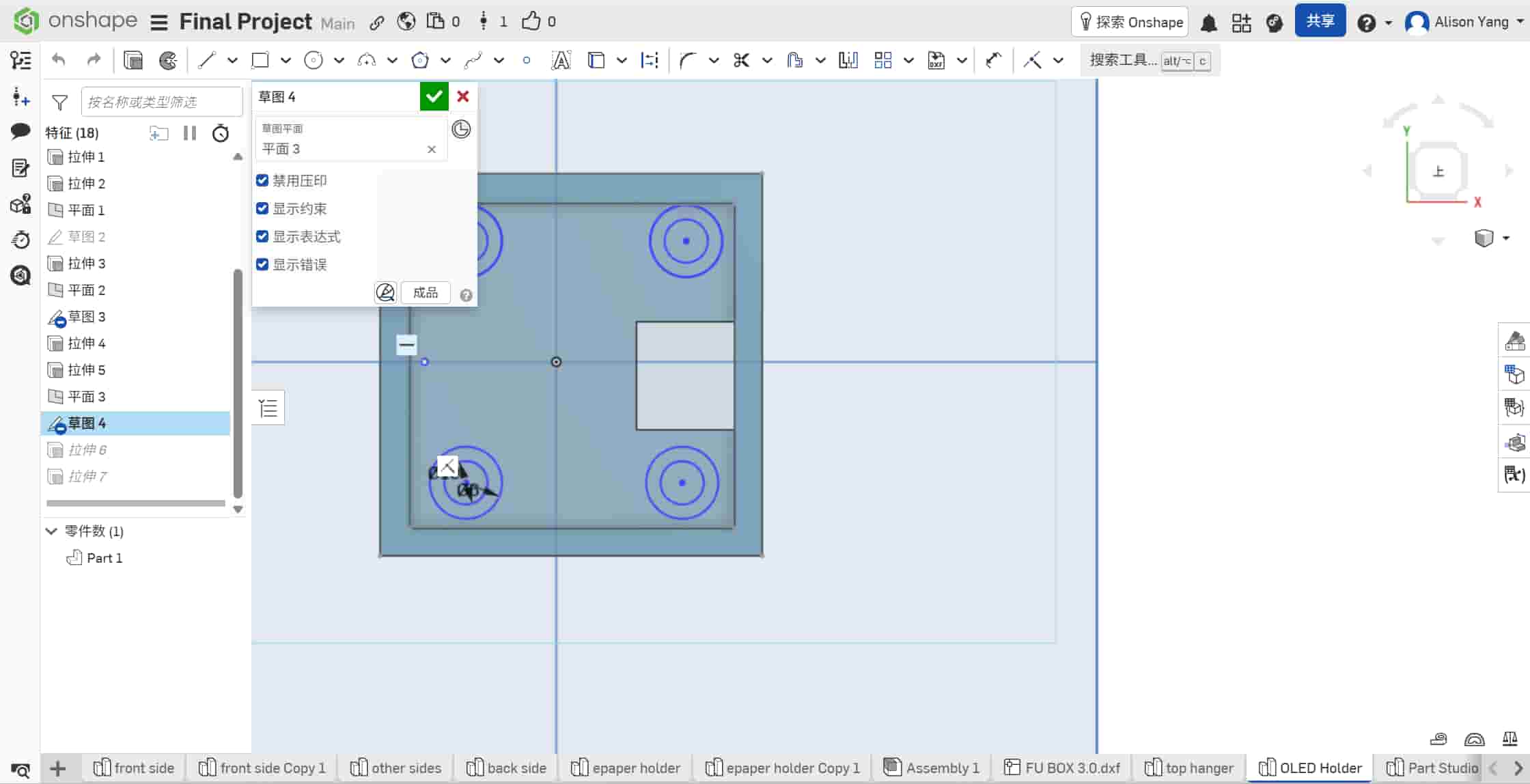The width and height of the screenshot is (1530, 784).
Task: Switch to the other sides tab
Action: 396,768
